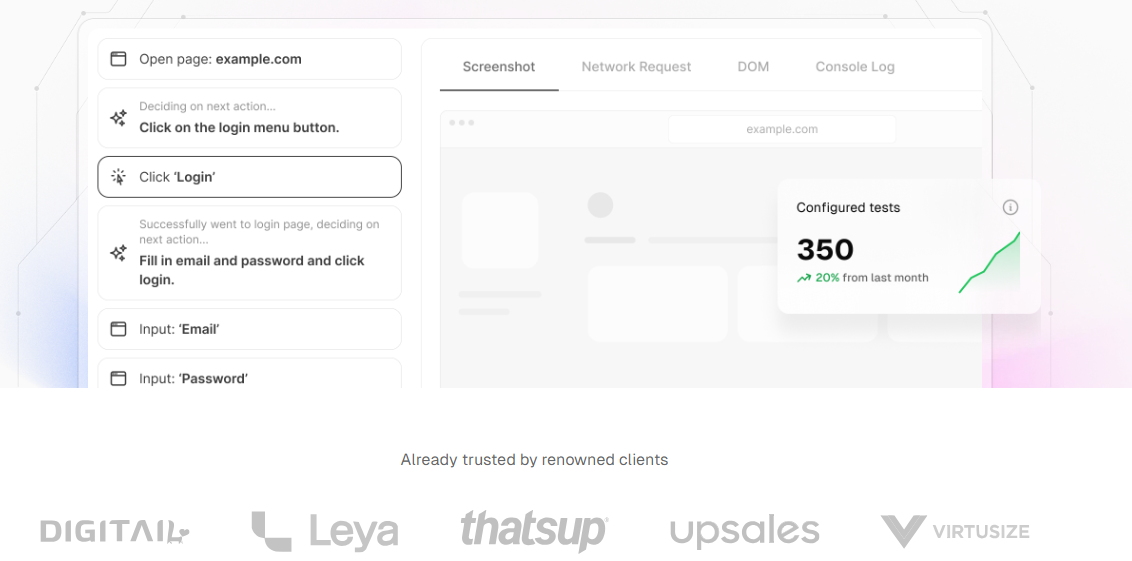Click the window icon beside Input: 'Email'
The height and width of the screenshot is (561, 1132).
(x=118, y=329)
